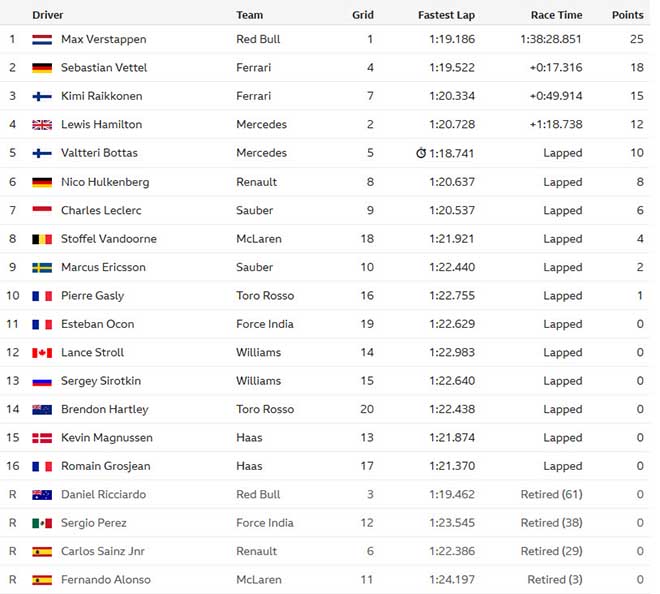The image size is (660, 594).
Task: Click the Netherlands flag beside Max Verstappen
Action: click(x=42, y=40)
